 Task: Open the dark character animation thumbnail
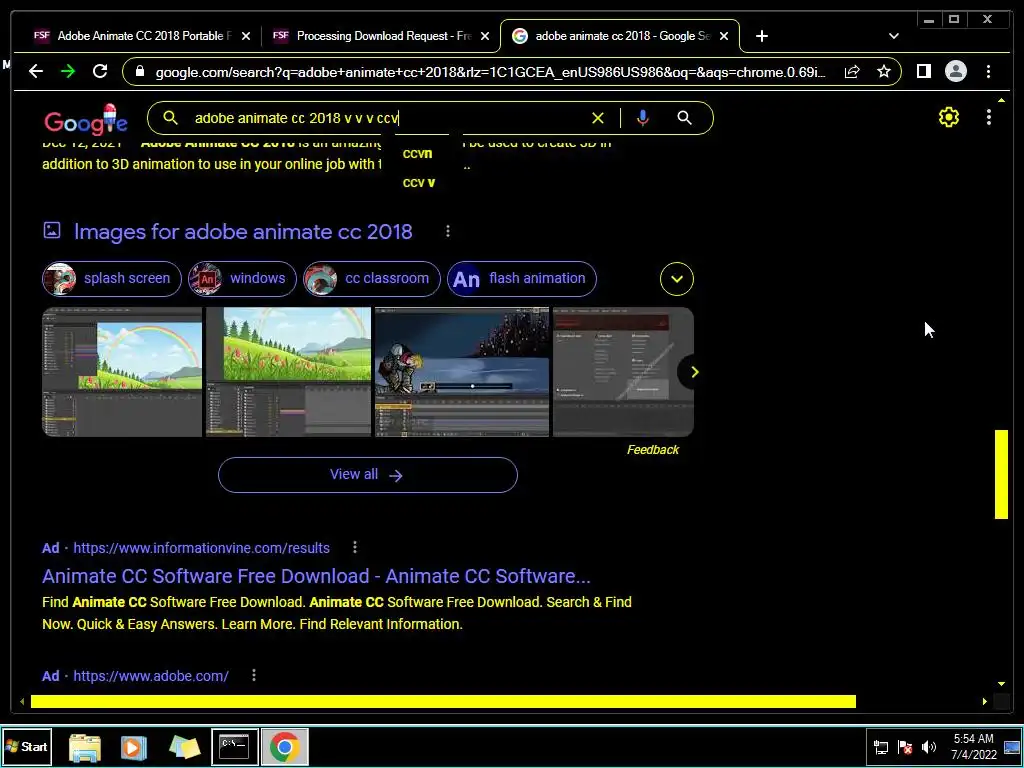pyautogui.click(x=462, y=372)
